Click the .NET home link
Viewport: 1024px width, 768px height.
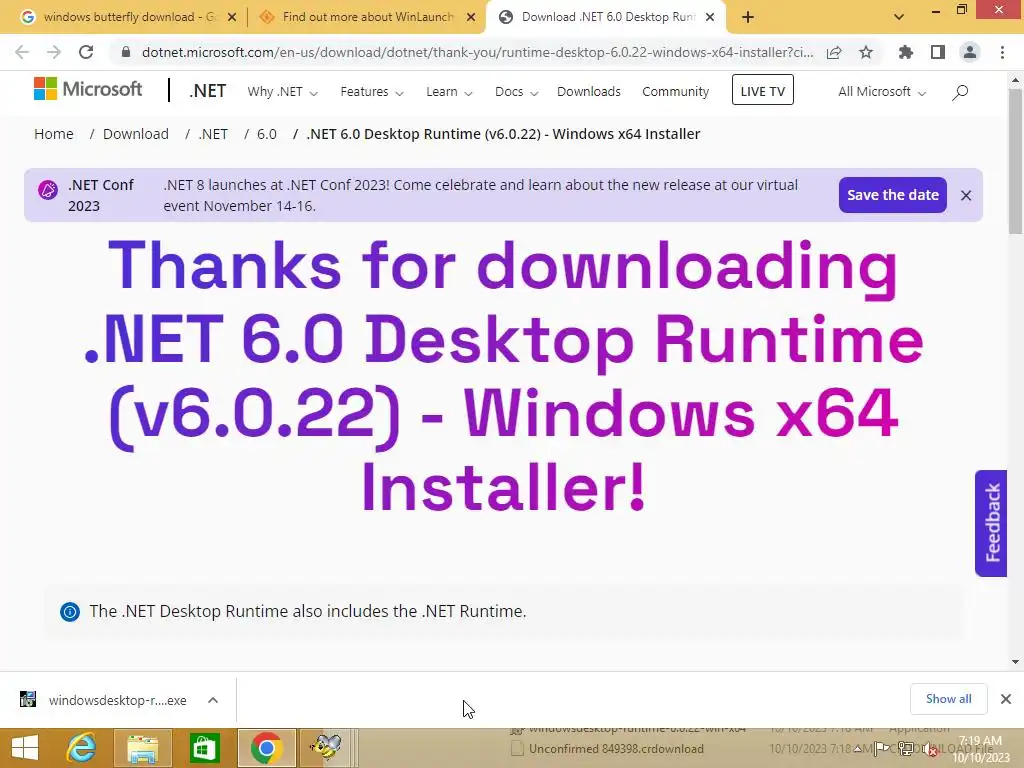207,91
